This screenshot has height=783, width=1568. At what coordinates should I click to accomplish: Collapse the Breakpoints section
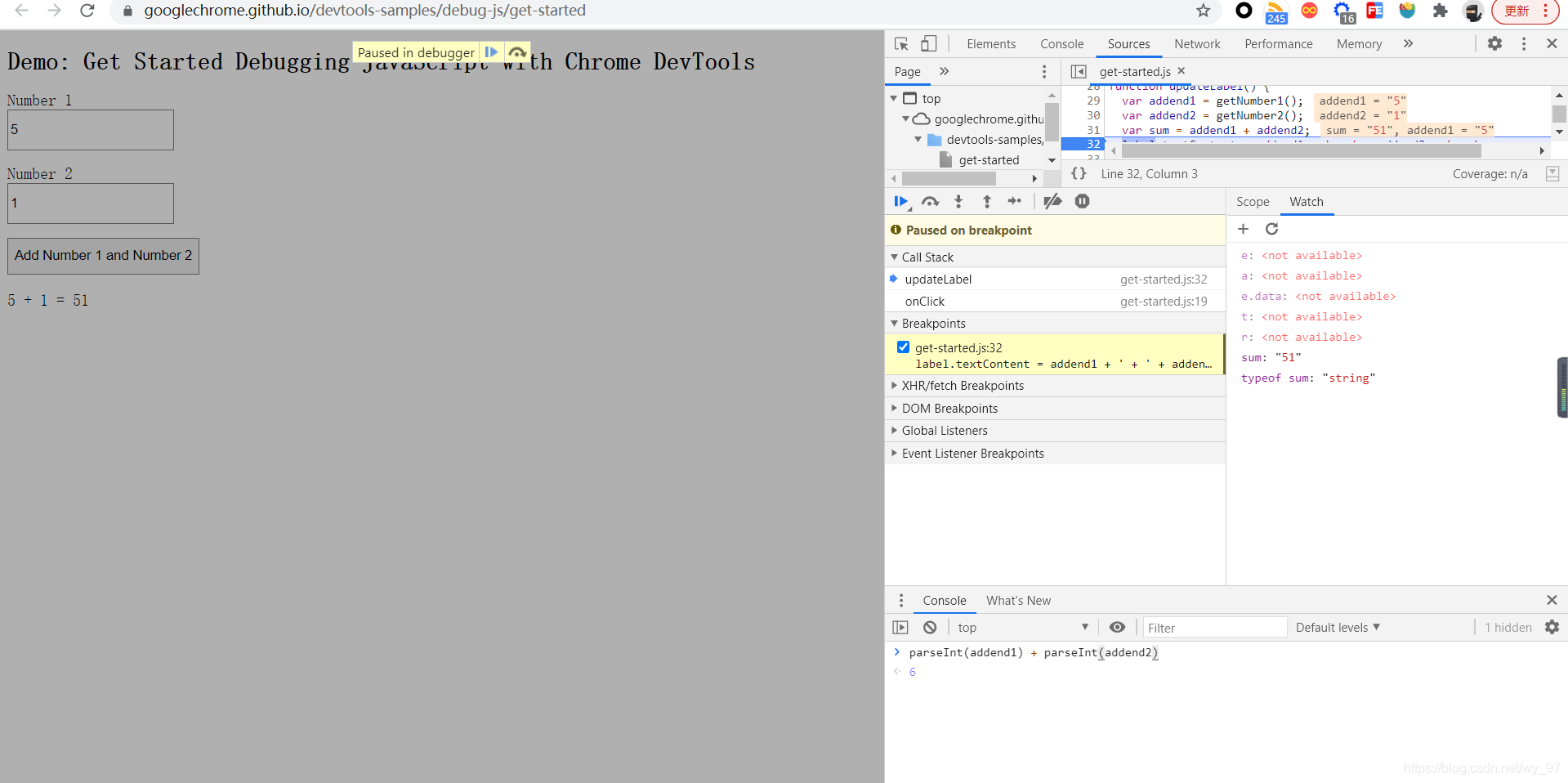(894, 324)
